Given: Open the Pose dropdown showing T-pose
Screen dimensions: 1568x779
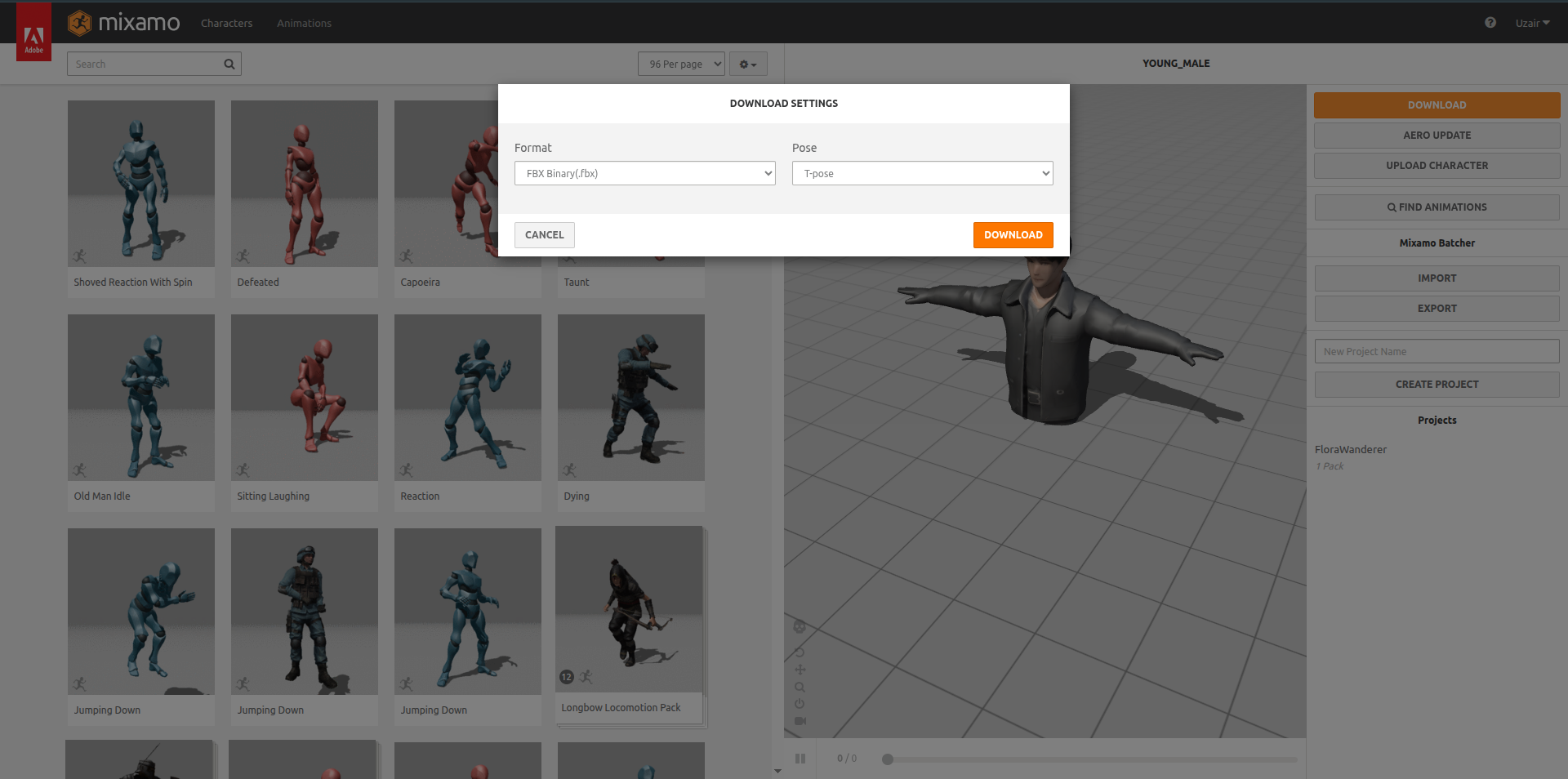Looking at the screenshot, I should (x=922, y=173).
